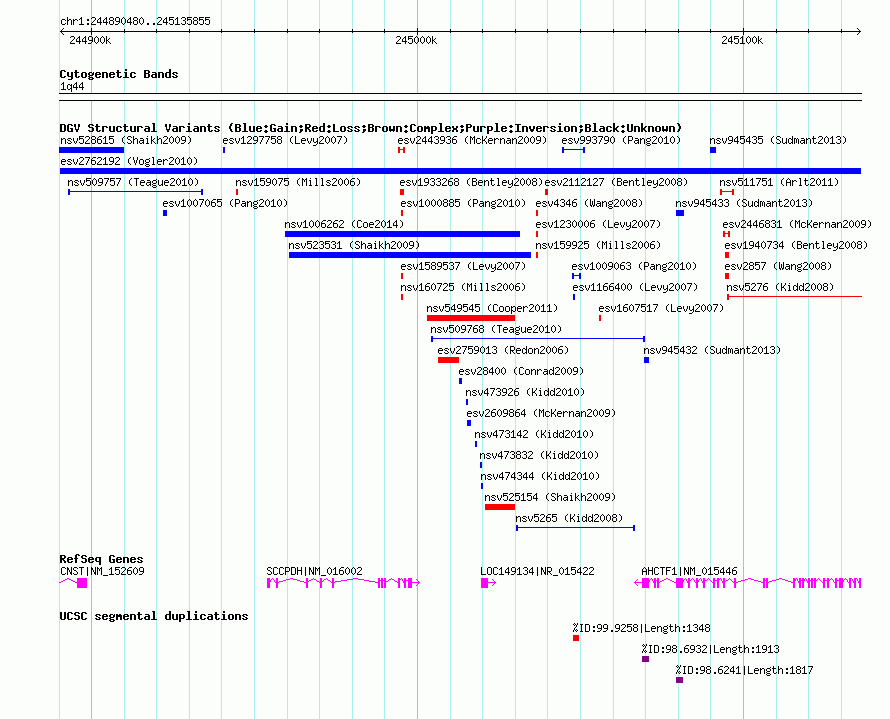Open nsv5265 (Kidd2008) variant label
This screenshot has height=719, width=890.
569,518
